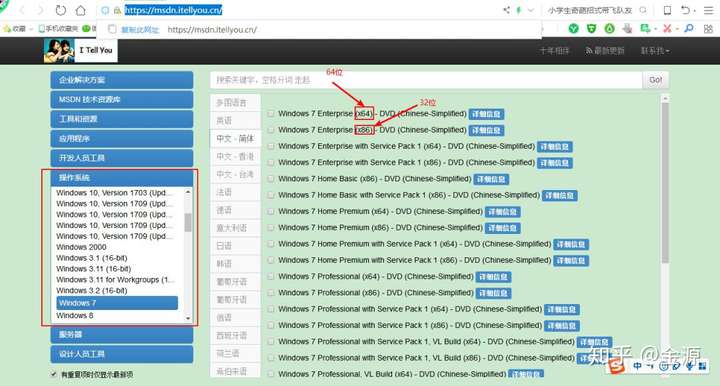Click the hand pointer extension icon
This screenshot has height=386, width=720.
tap(627, 28)
